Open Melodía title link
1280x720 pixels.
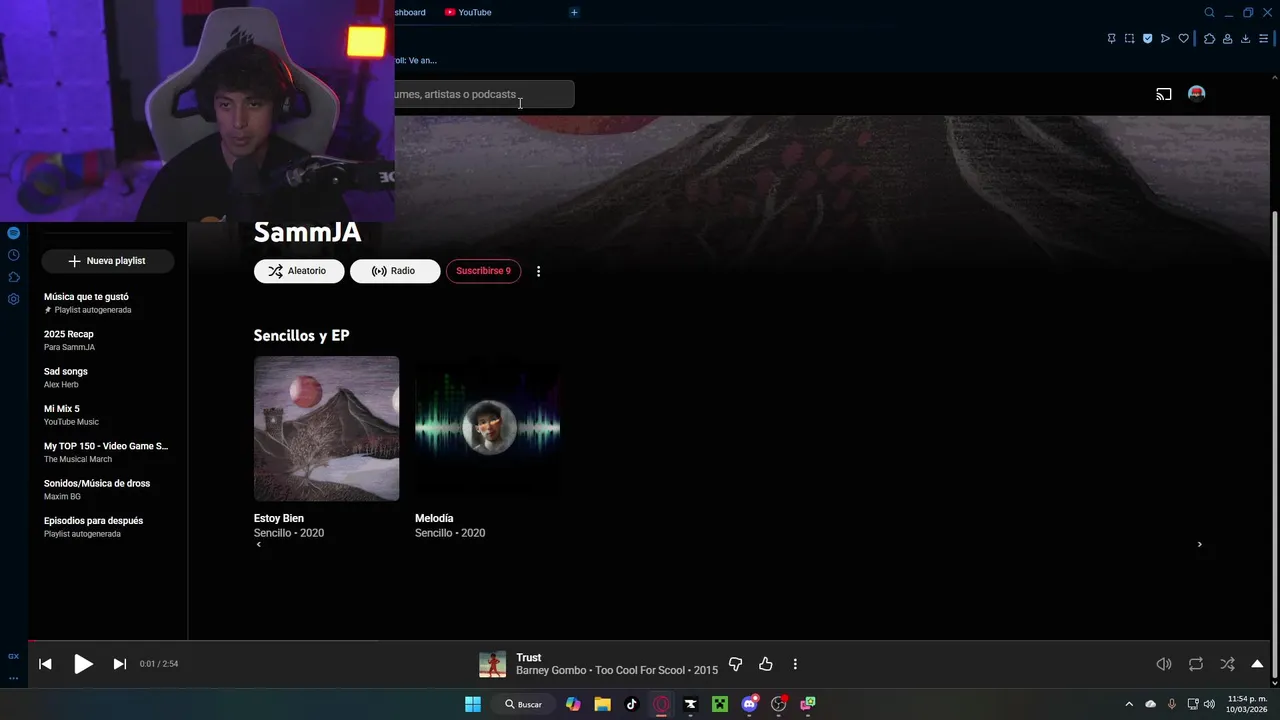[x=434, y=518]
